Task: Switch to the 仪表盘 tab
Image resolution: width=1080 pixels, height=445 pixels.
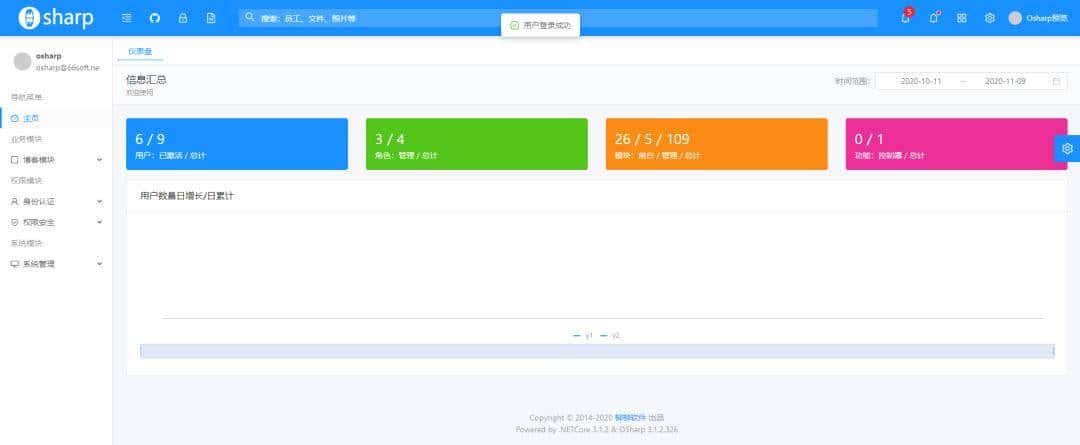Action: (140, 52)
